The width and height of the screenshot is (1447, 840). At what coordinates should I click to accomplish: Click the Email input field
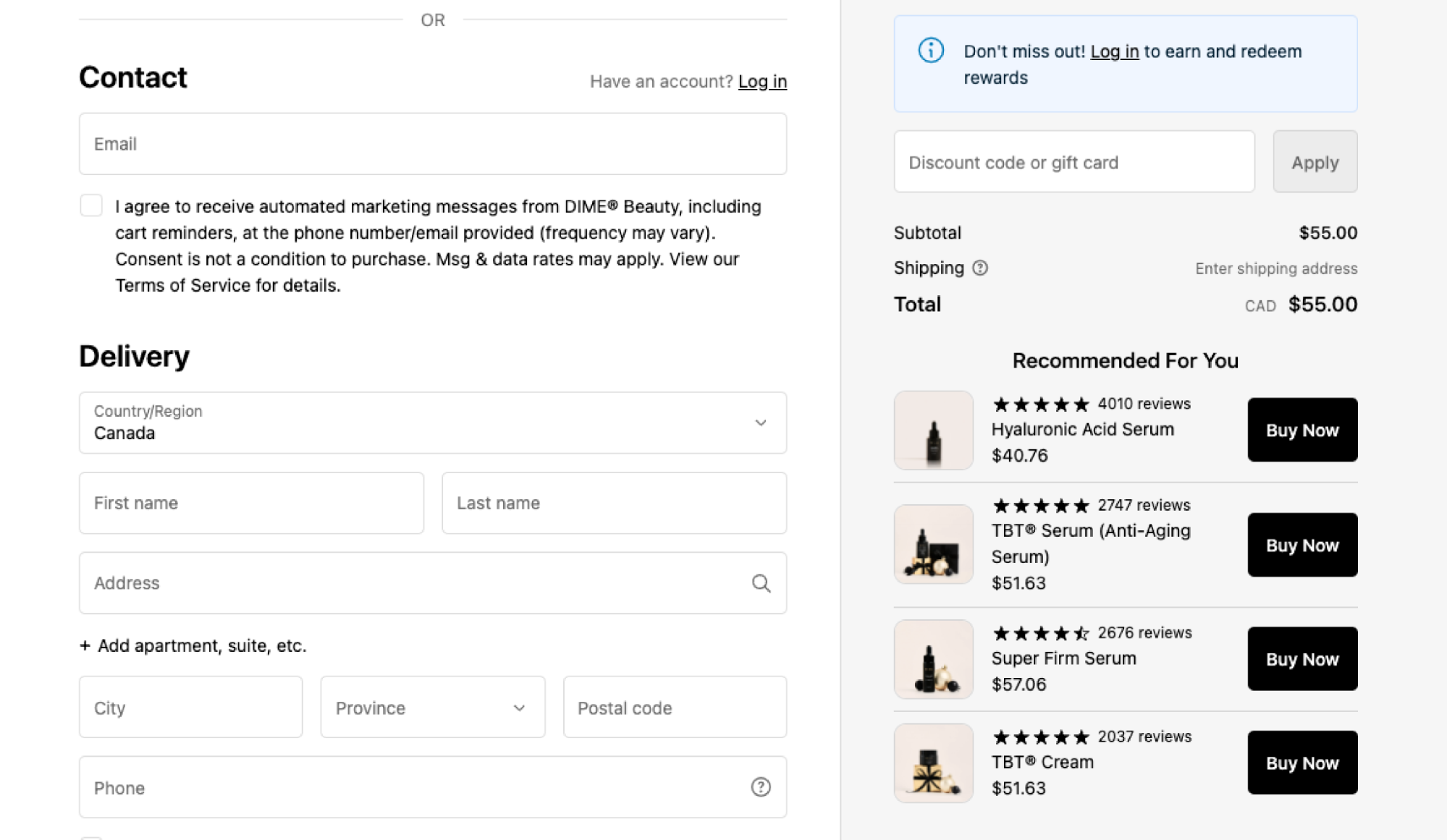tap(432, 144)
